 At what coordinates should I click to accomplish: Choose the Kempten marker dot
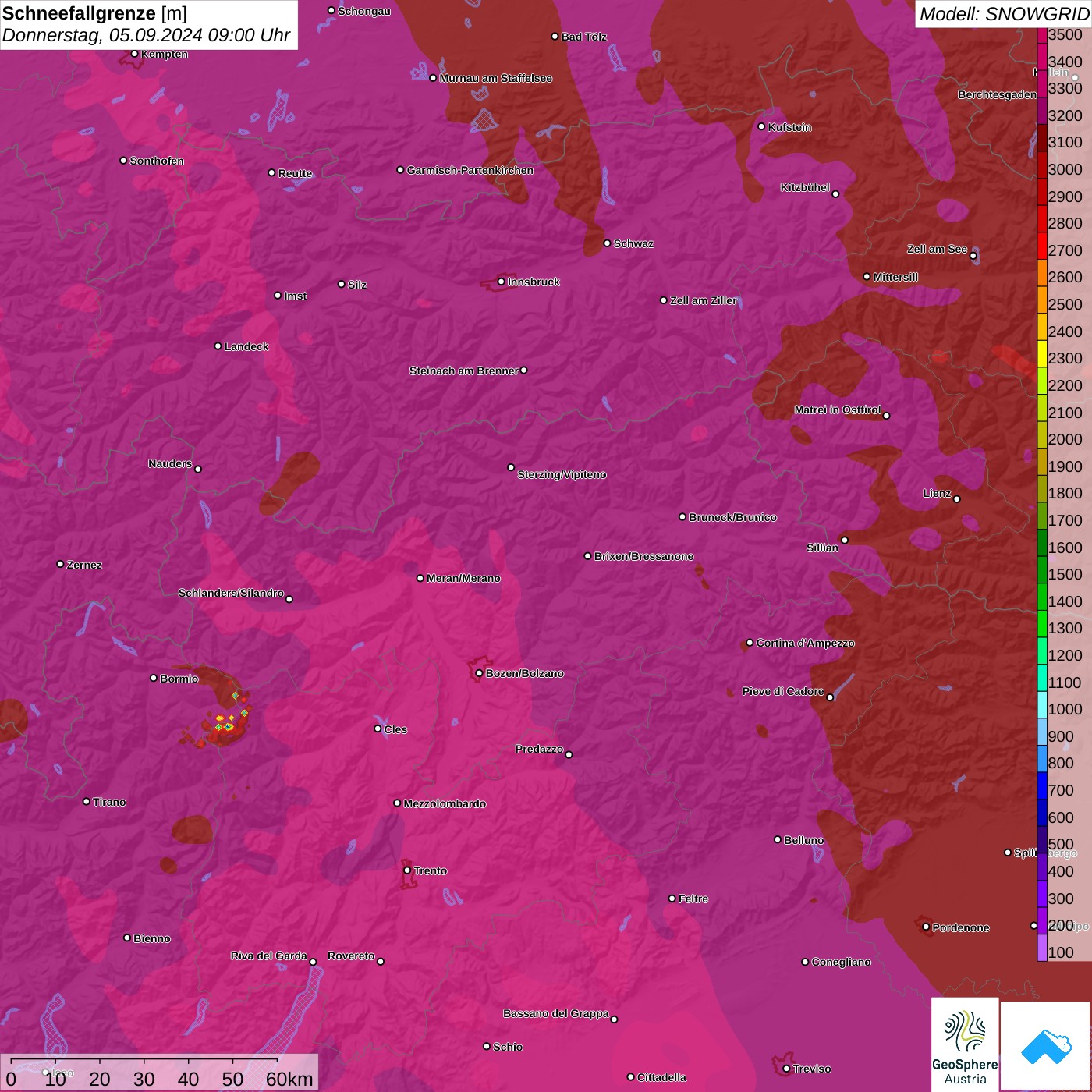pos(135,54)
